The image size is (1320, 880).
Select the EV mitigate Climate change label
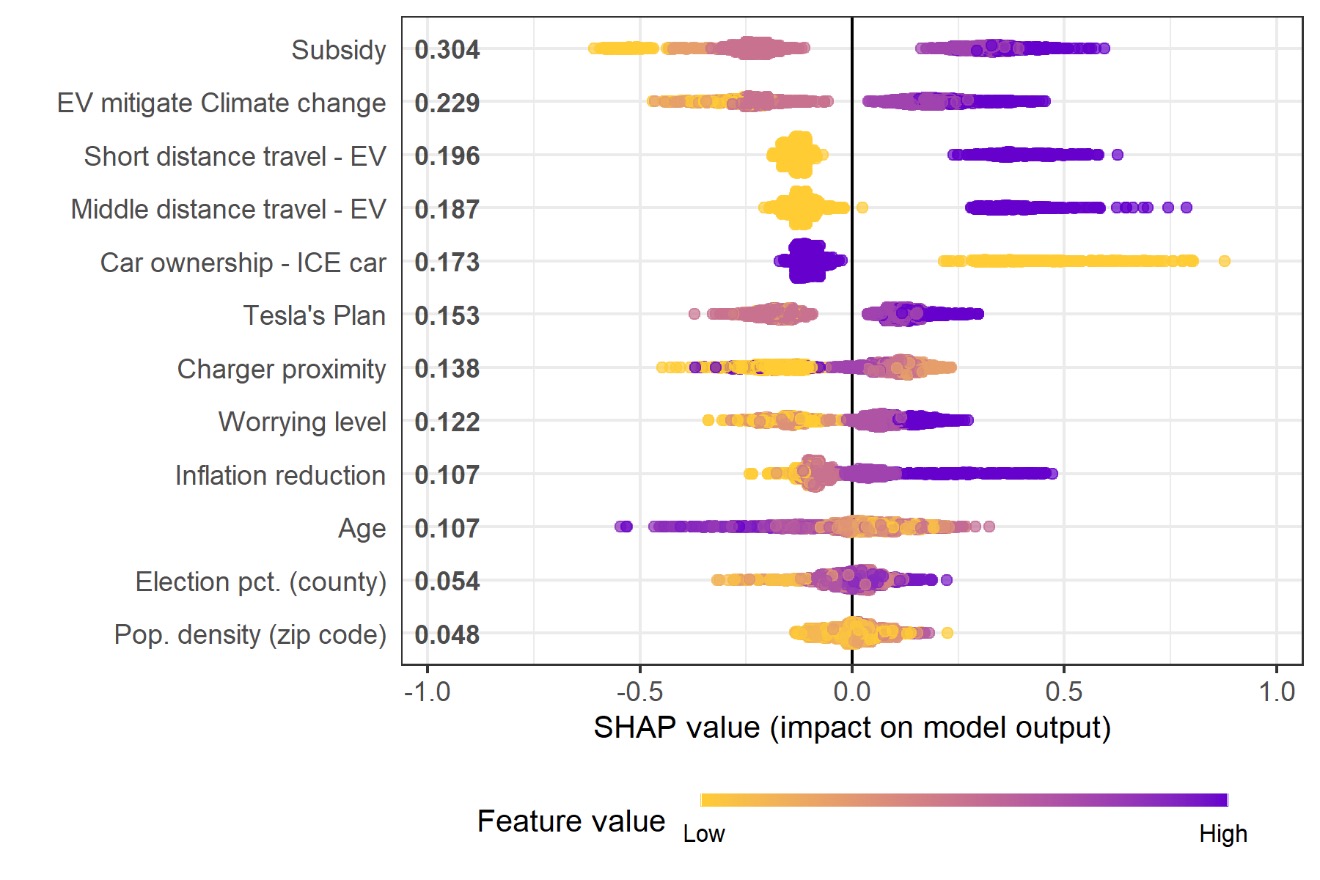pos(221,103)
